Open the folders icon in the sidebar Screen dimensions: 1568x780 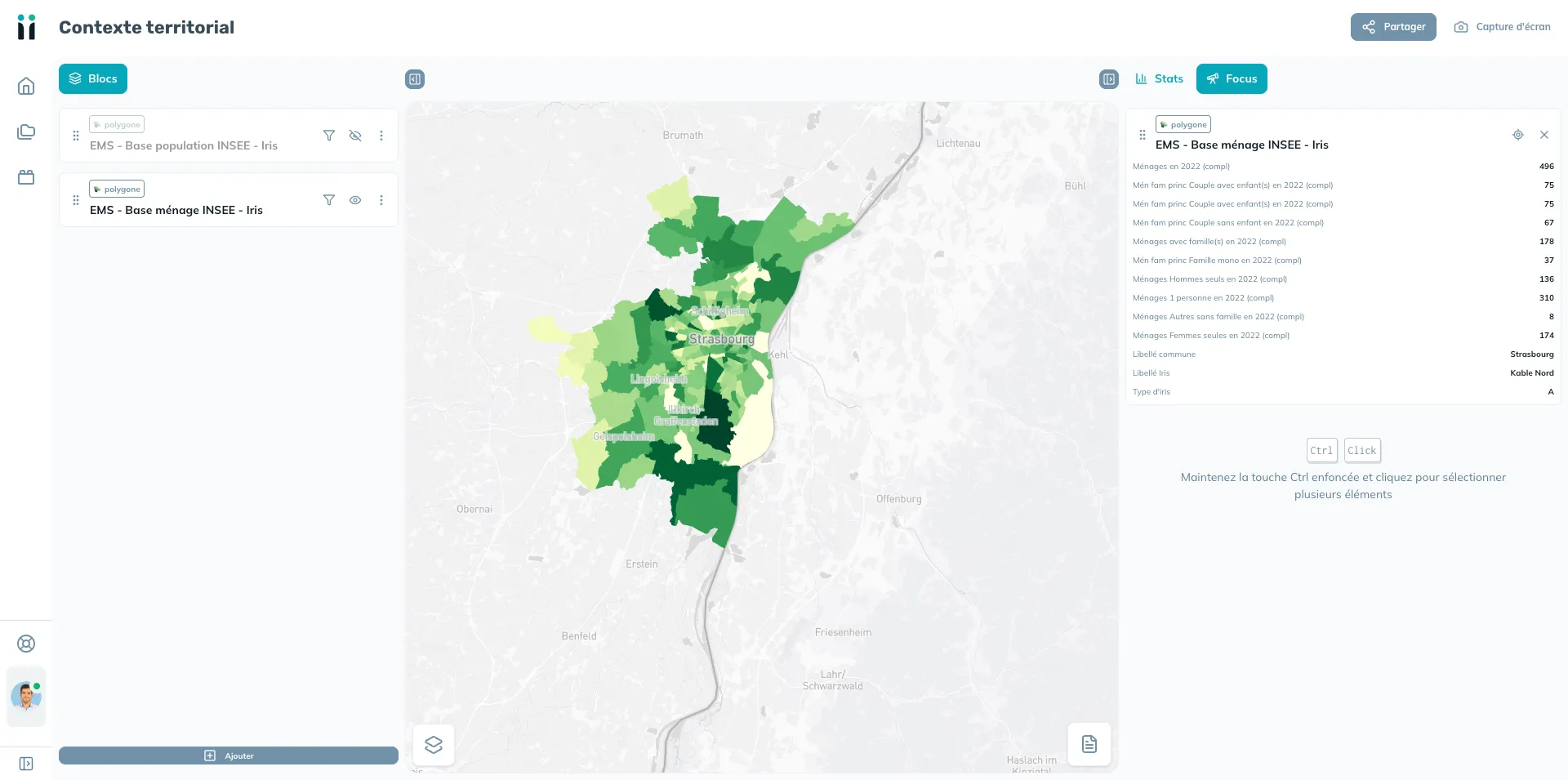tap(26, 131)
